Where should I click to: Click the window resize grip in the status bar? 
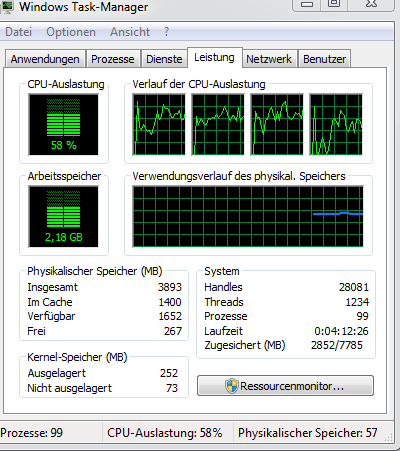(389, 438)
